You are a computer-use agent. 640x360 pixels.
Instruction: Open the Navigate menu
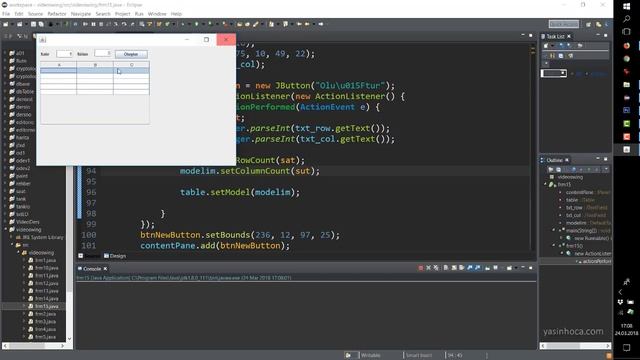point(81,14)
